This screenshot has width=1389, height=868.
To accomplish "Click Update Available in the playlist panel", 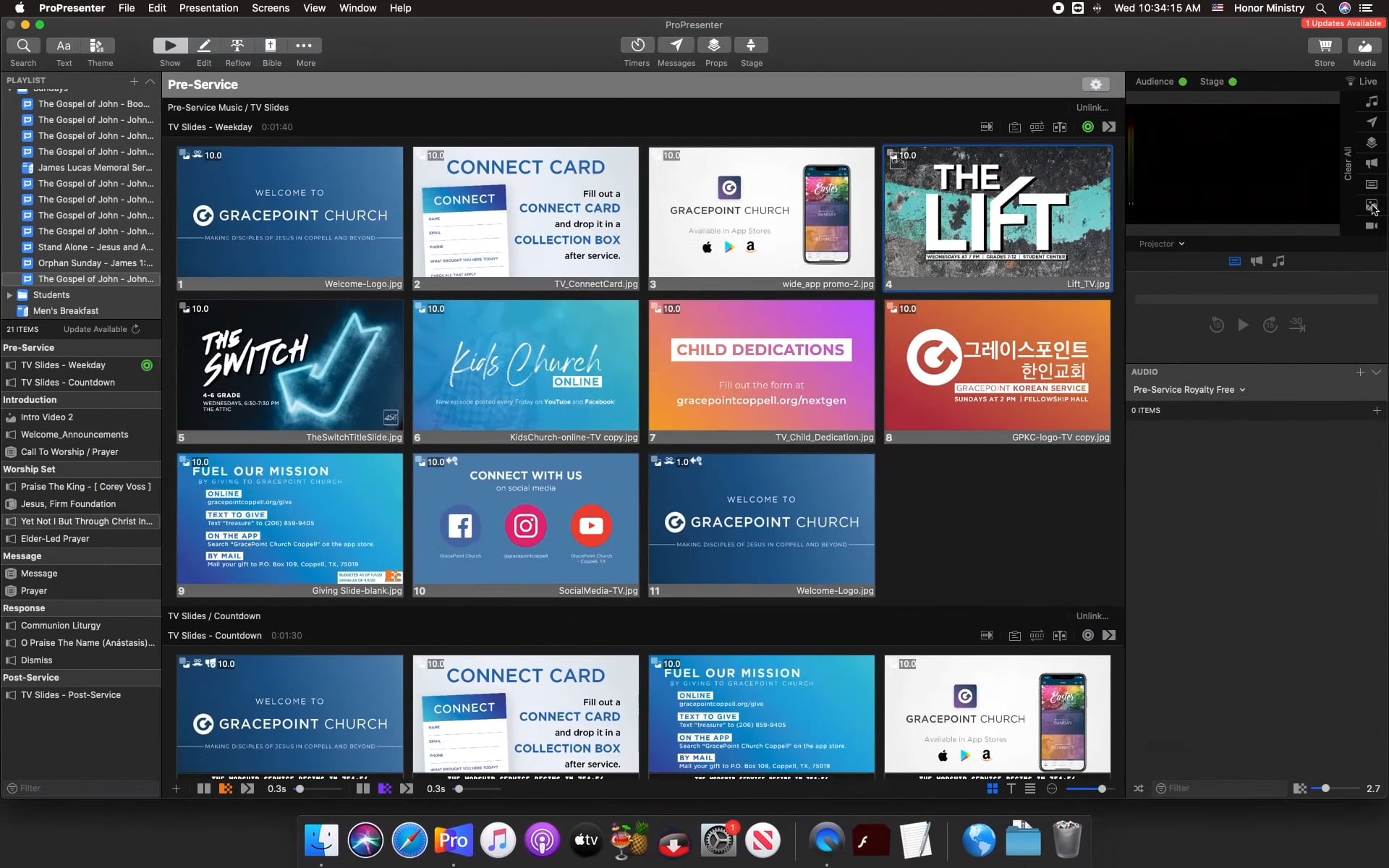I will point(96,329).
